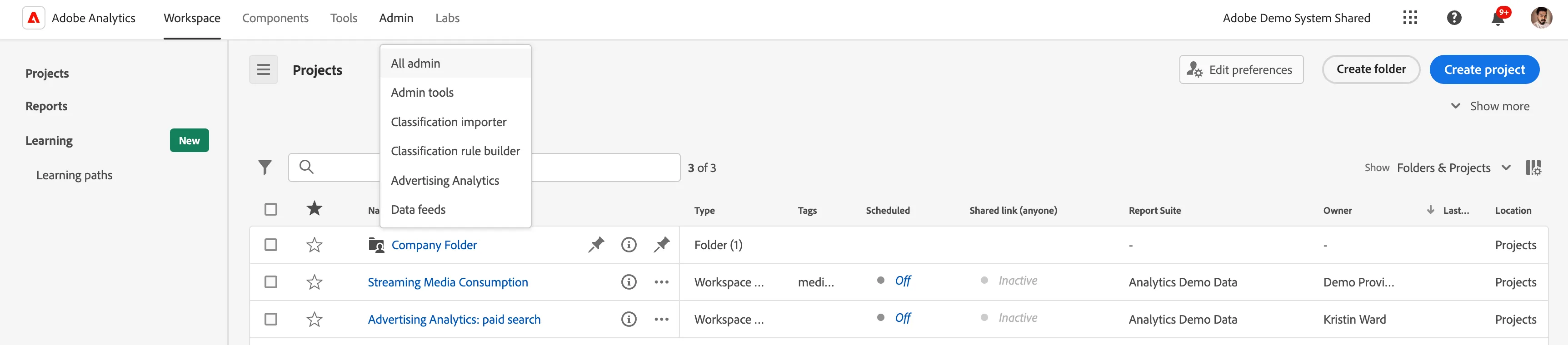Click the project search input field
The height and width of the screenshot is (345, 1568).
(484, 168)
